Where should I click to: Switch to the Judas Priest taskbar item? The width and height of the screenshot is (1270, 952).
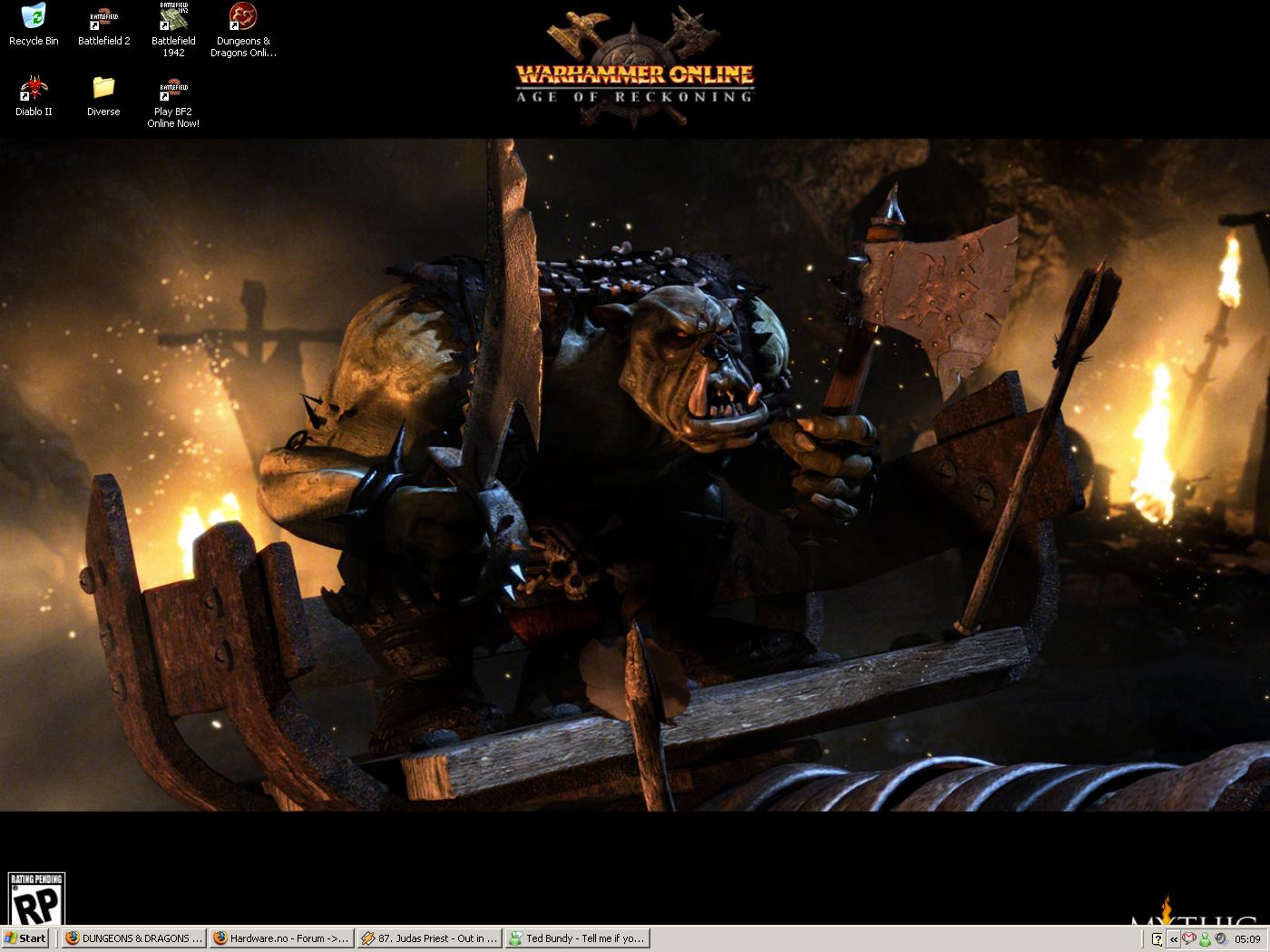pos(429,938)
